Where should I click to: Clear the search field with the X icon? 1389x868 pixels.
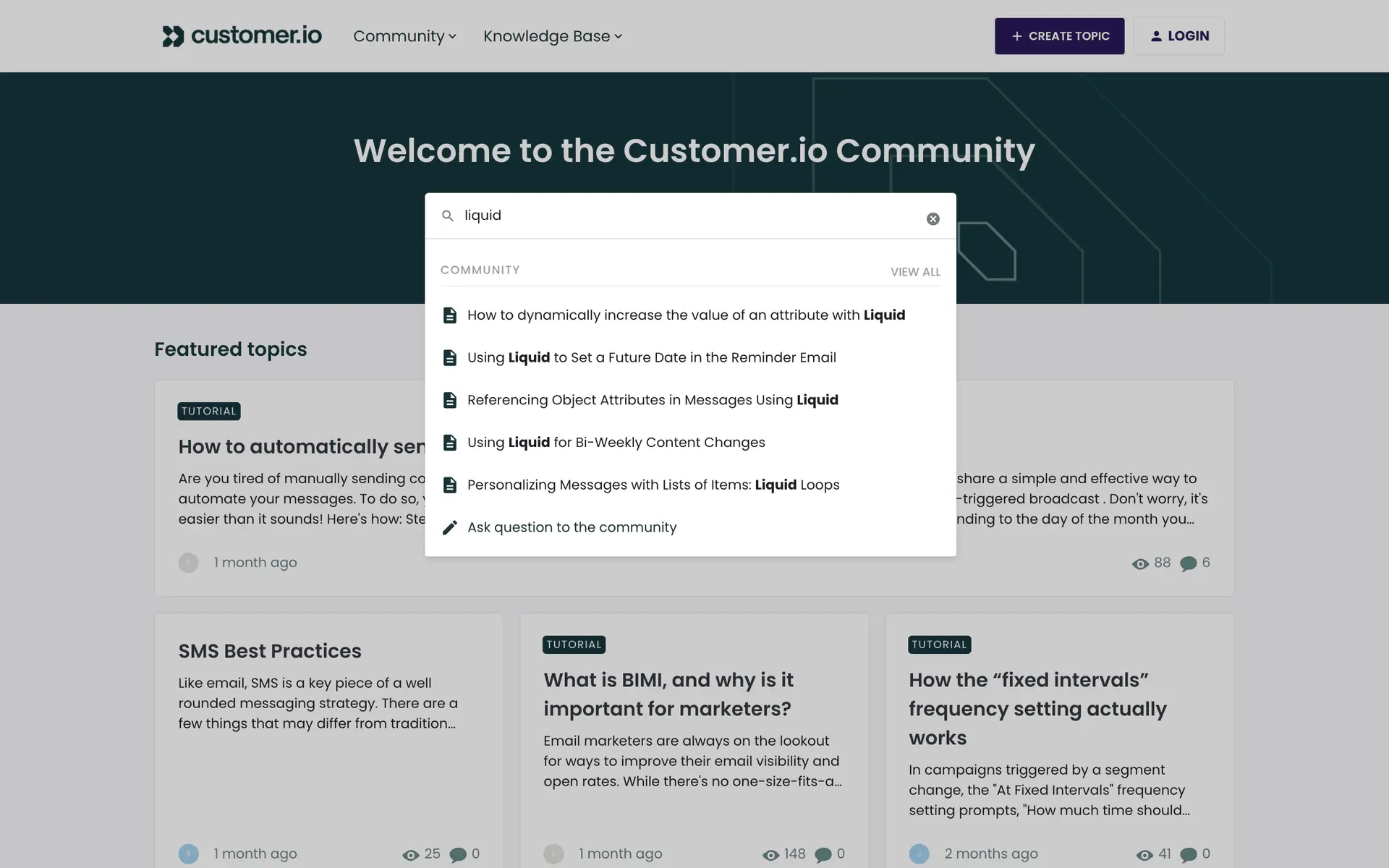coord(933,218)
